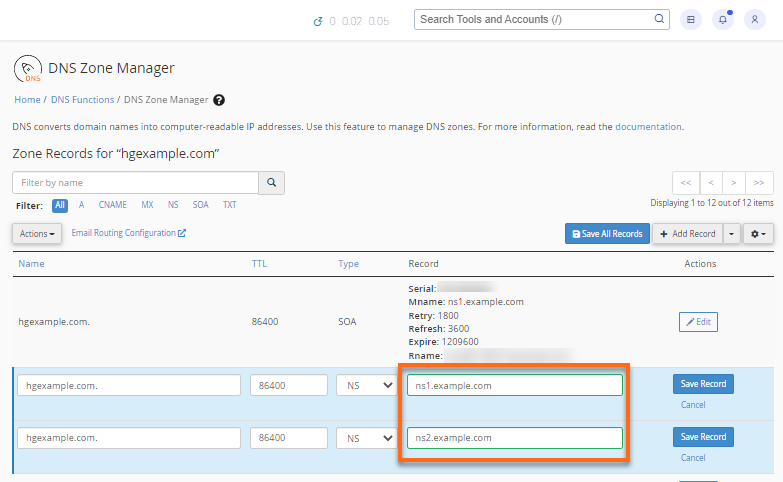
Task: Go to DNS Functions breadcrumb
Action: click(82, 99)
